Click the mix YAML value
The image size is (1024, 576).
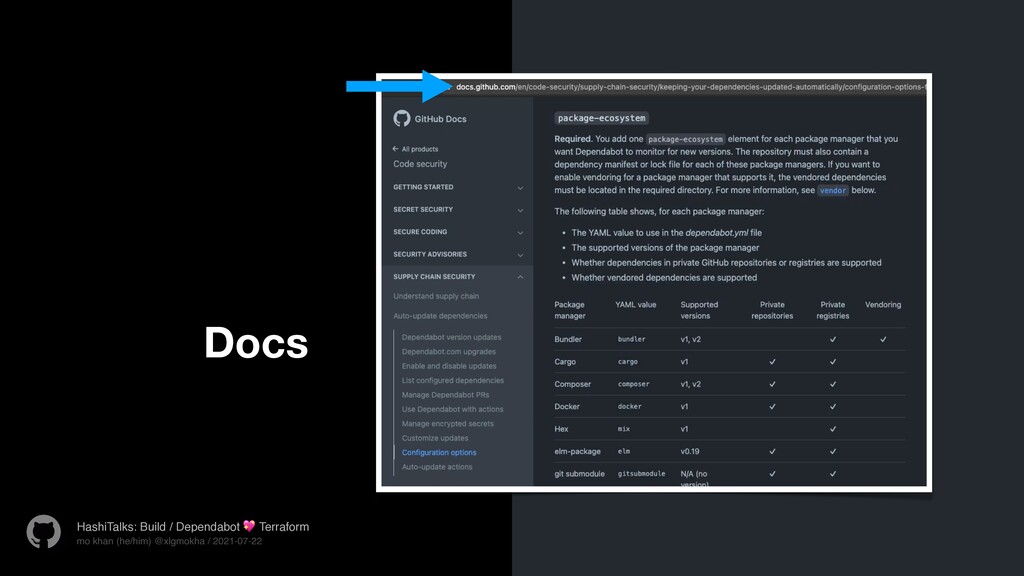(624, 429)
